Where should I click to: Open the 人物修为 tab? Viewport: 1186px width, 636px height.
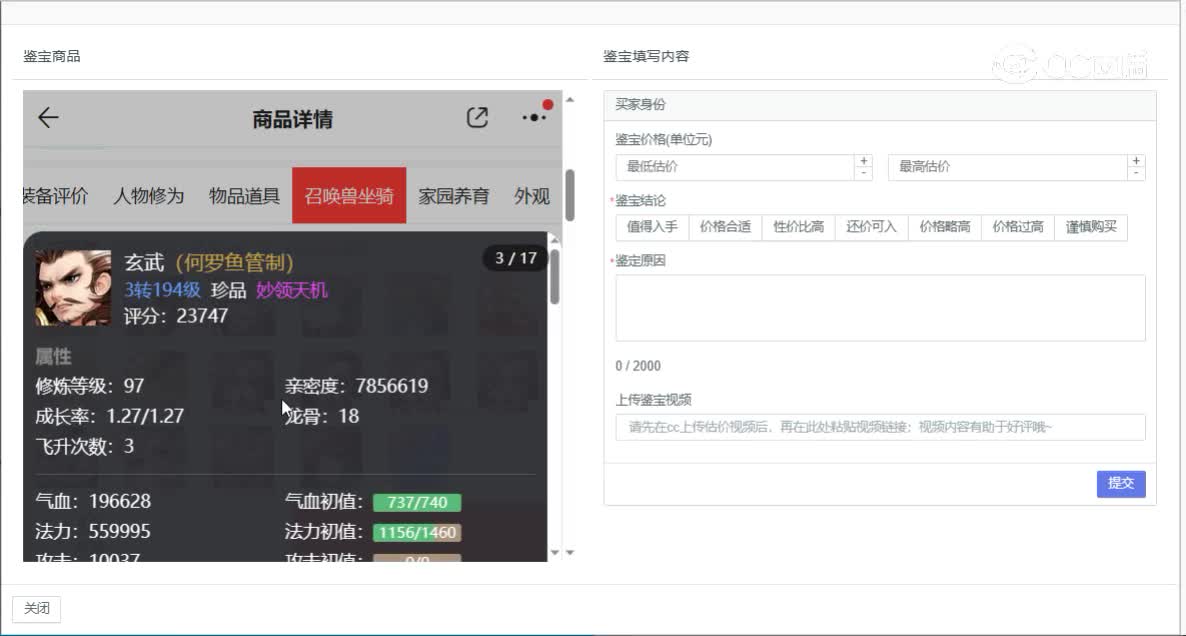pos(147,197)
